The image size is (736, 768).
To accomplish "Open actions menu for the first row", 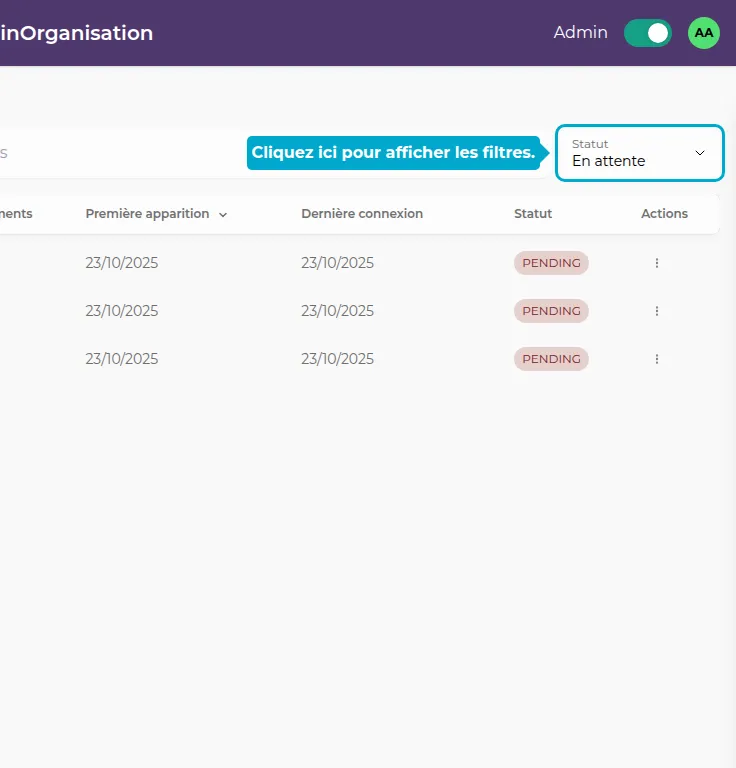I will [x=657, y=263].
